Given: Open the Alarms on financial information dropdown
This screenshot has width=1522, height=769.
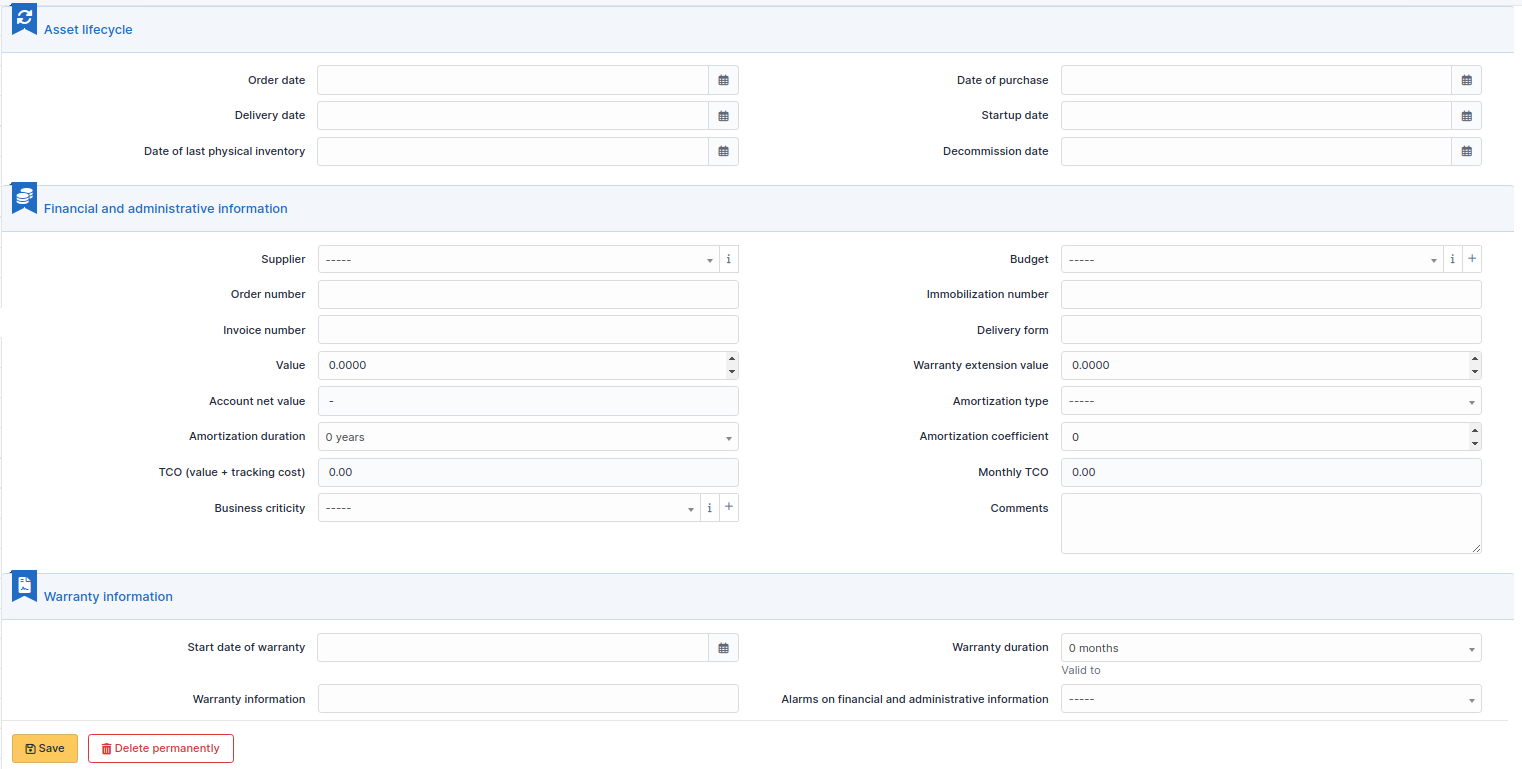Looking at the screenshot, I should pos(1271,699).
